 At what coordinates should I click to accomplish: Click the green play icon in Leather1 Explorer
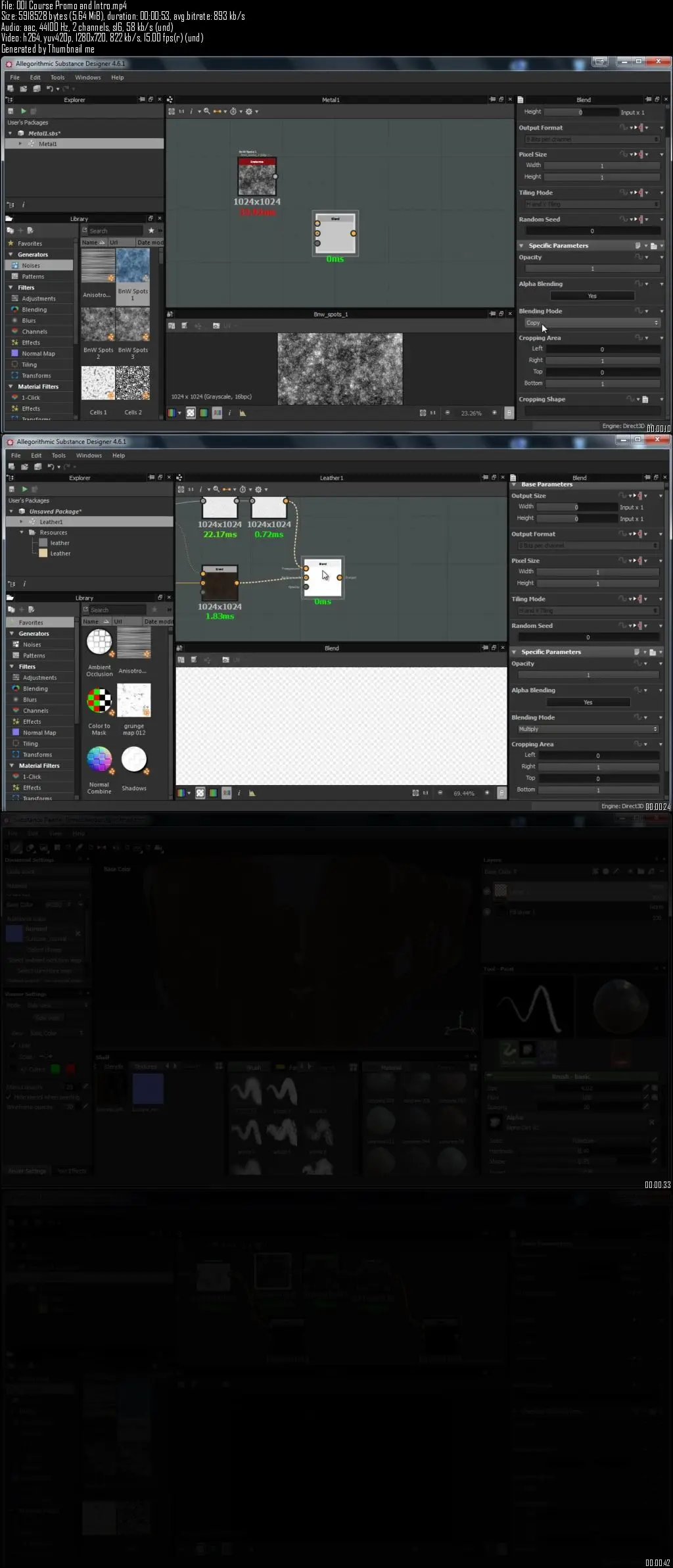[25, 489]
